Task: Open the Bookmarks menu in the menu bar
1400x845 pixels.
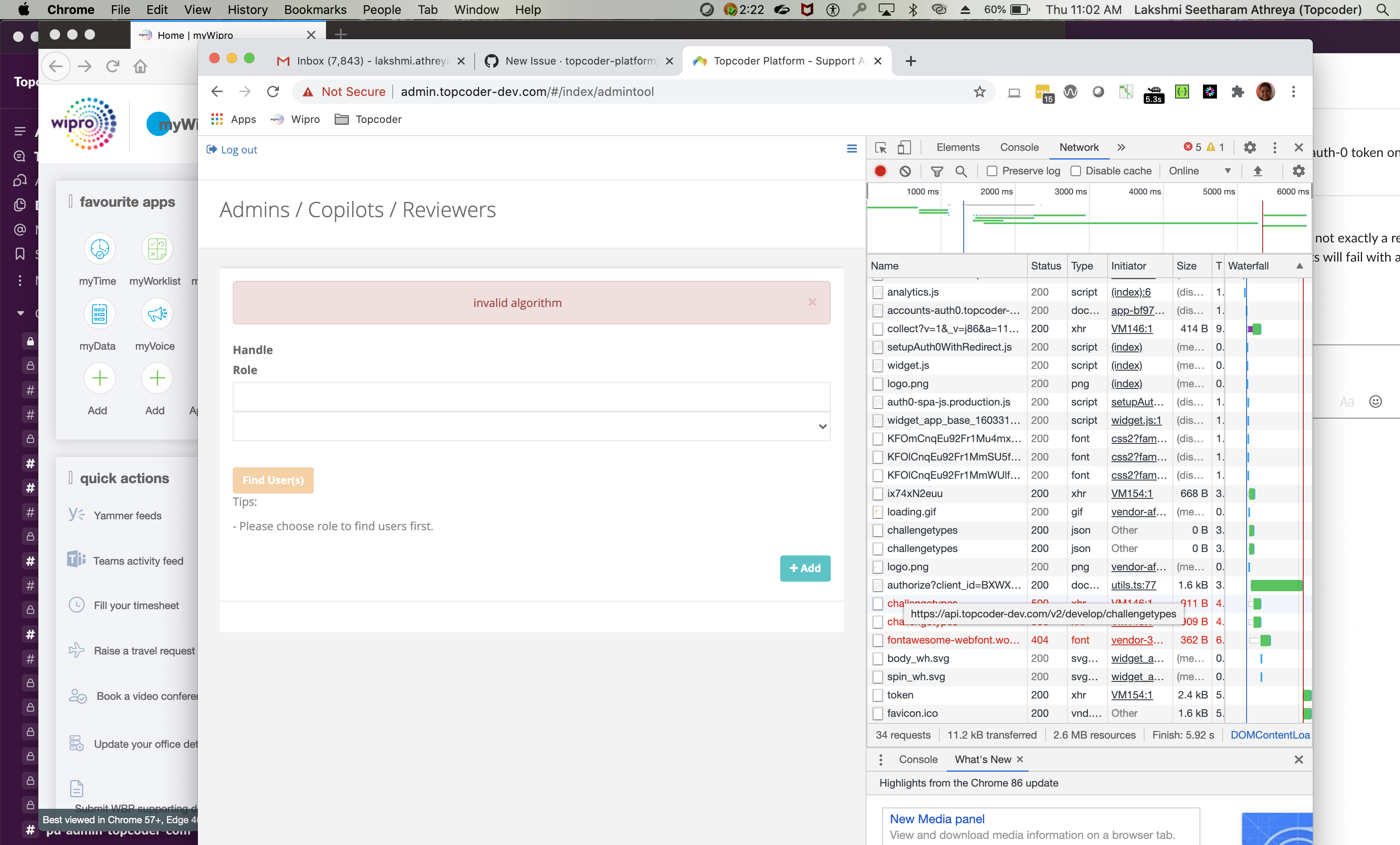Action: tap(315, 10)
